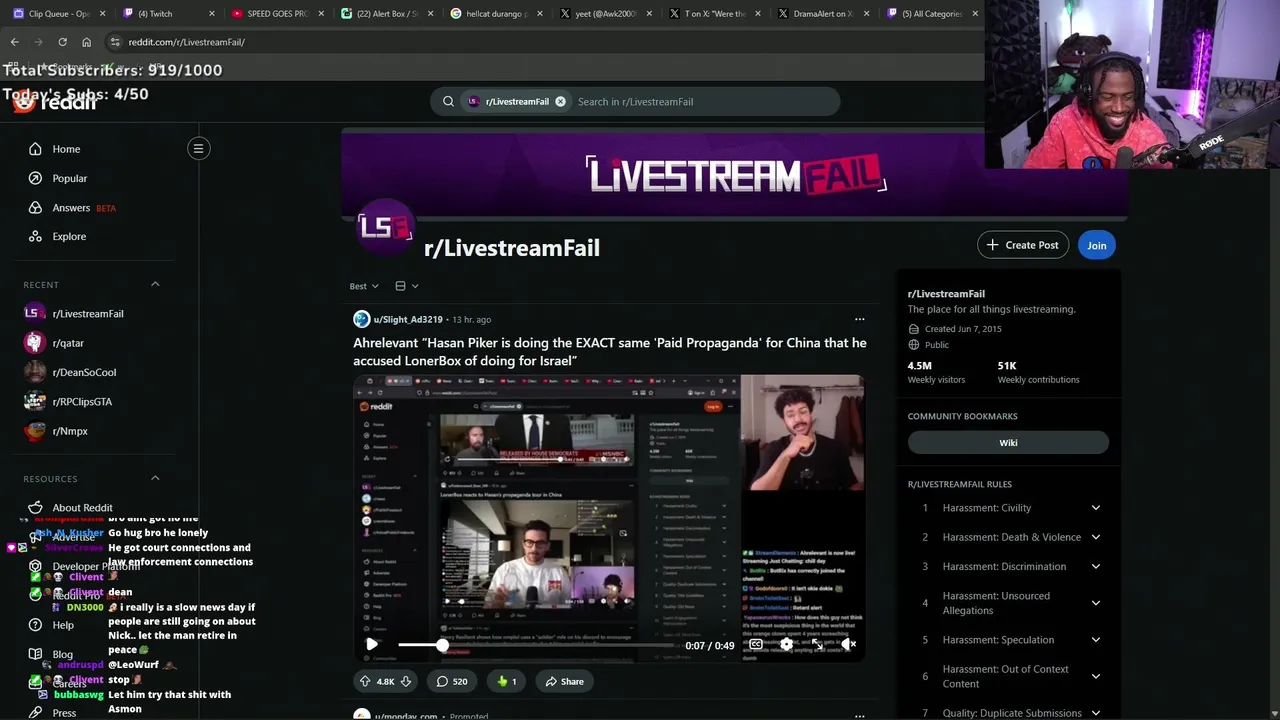Share the Hasan Piker post
The width and height of the screenshot is (1280, 720).
click(x=564, y=681)
